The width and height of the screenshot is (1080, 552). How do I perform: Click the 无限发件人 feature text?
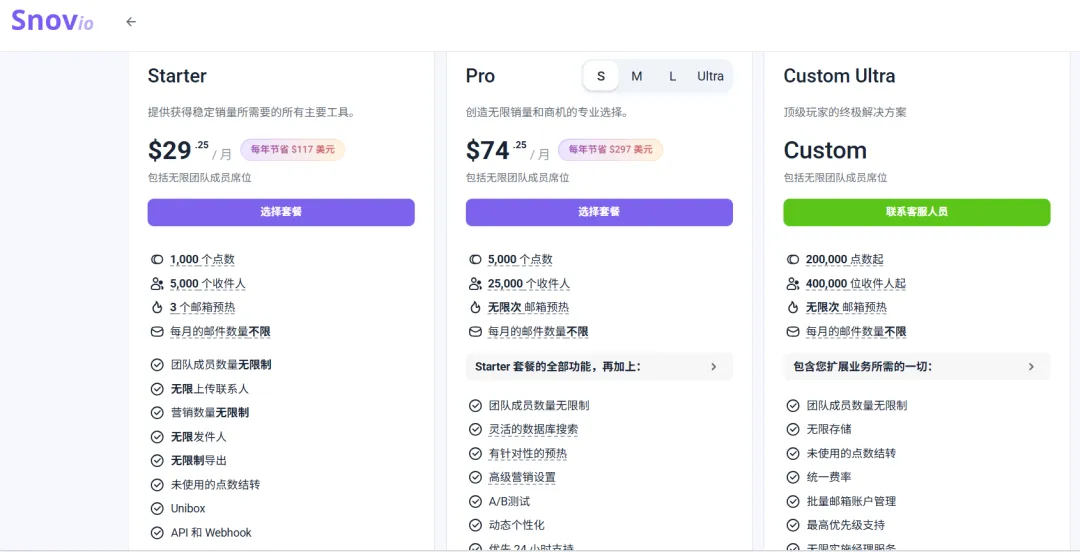(x=198, y=437)
